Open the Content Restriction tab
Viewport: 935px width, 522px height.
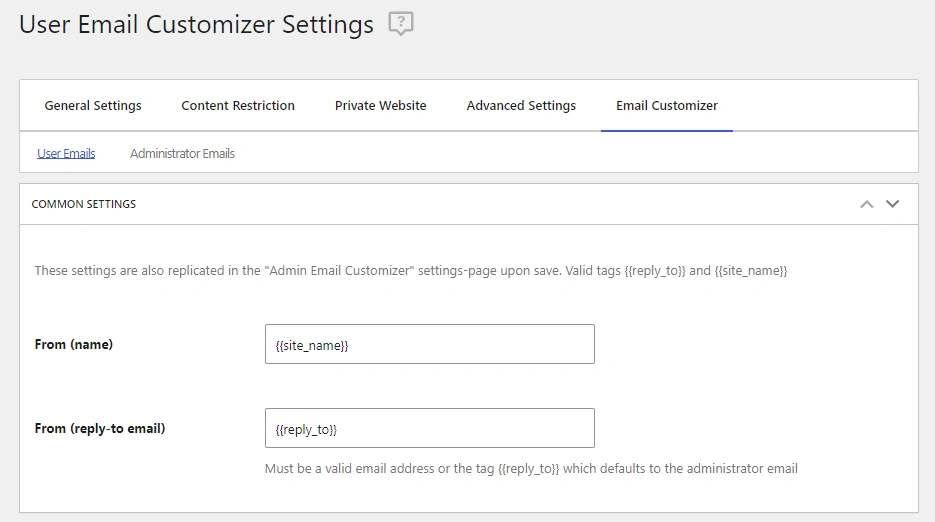(238, 106)
